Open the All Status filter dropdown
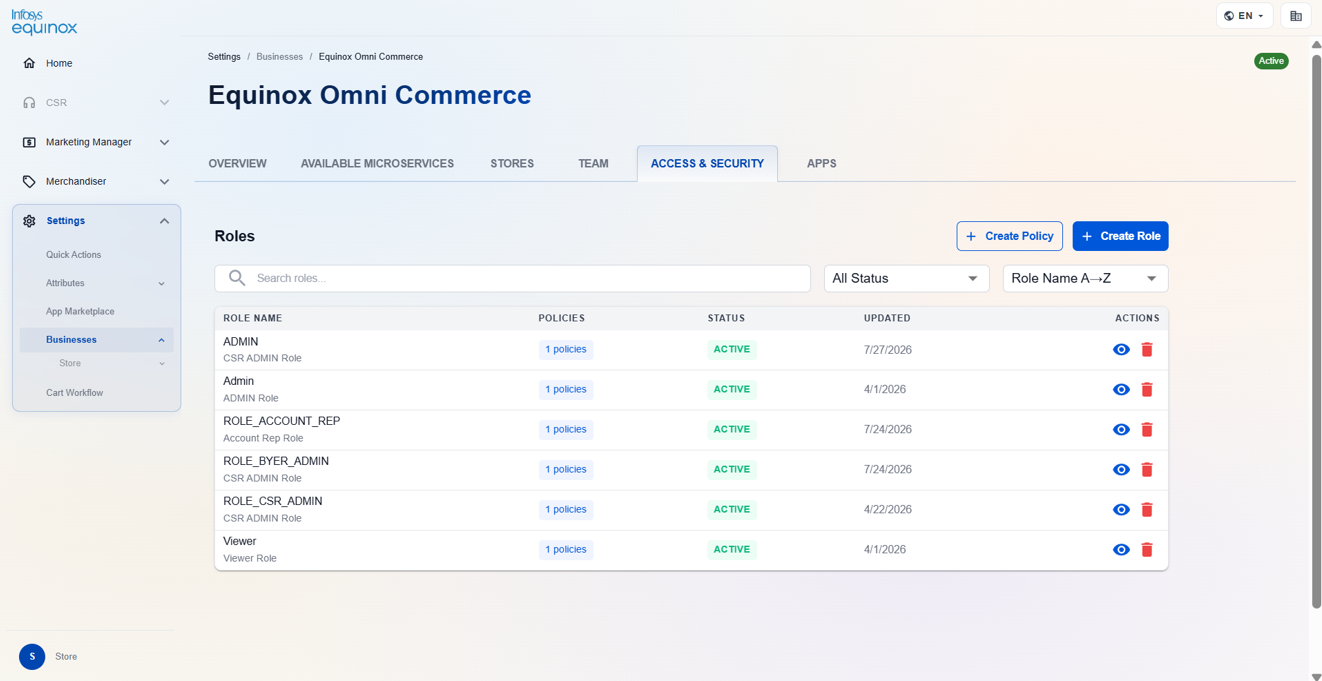The image size is (1322, 681). (906, 278)
